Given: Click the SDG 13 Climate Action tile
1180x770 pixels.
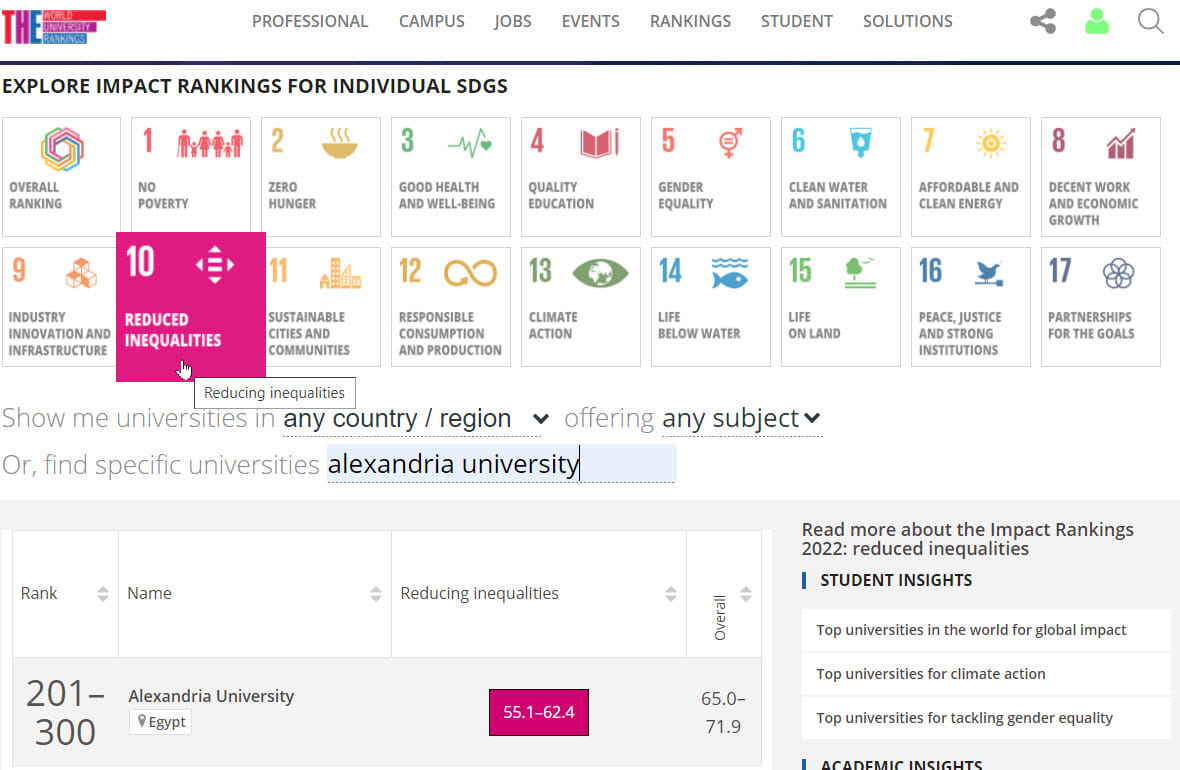Looking at the screenshot, I should click(580, 306).
